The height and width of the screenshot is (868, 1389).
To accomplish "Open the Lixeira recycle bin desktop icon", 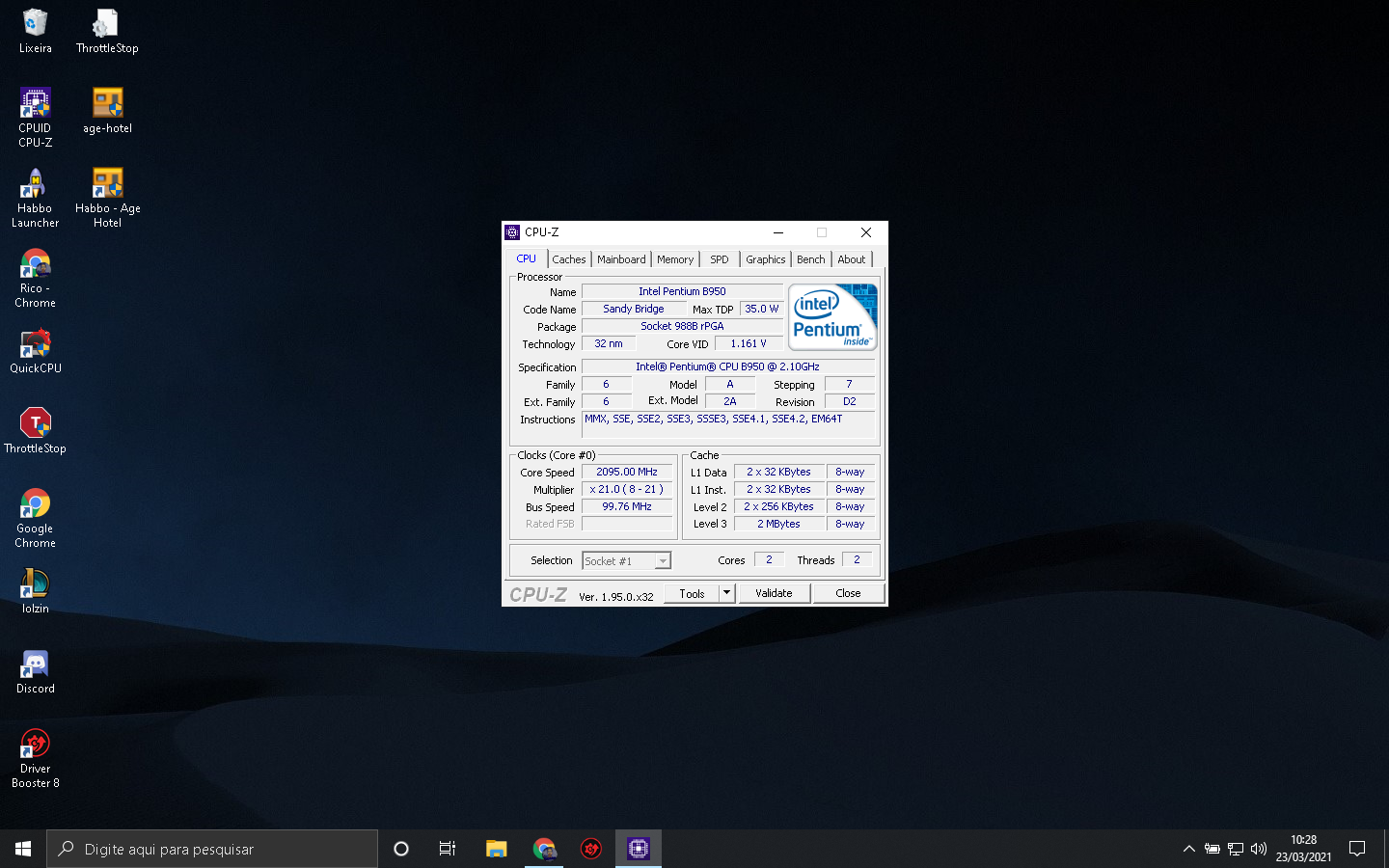I will (35, 31).
